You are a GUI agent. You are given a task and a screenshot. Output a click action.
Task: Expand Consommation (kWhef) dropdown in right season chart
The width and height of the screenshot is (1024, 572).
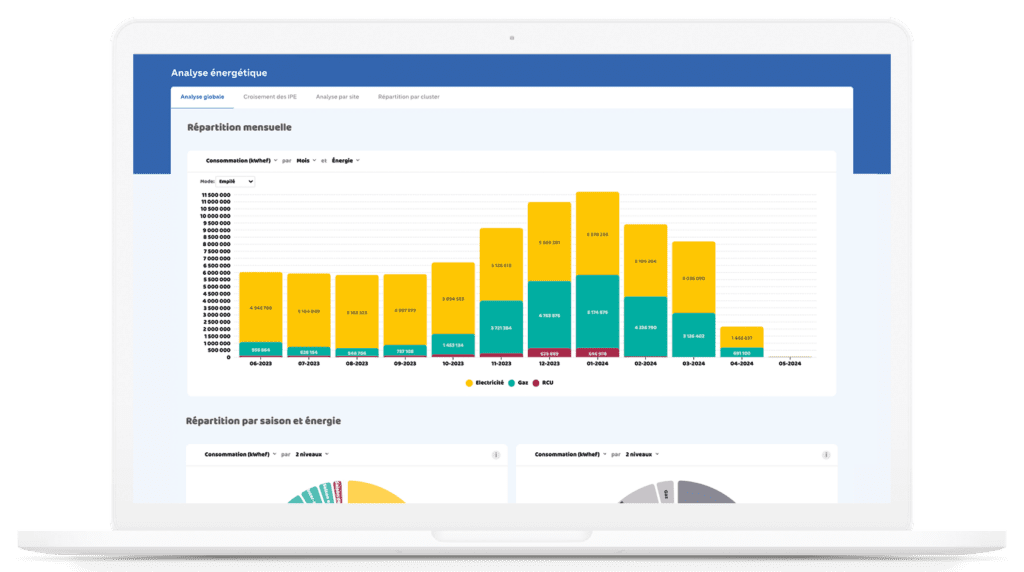click(571, 454)
